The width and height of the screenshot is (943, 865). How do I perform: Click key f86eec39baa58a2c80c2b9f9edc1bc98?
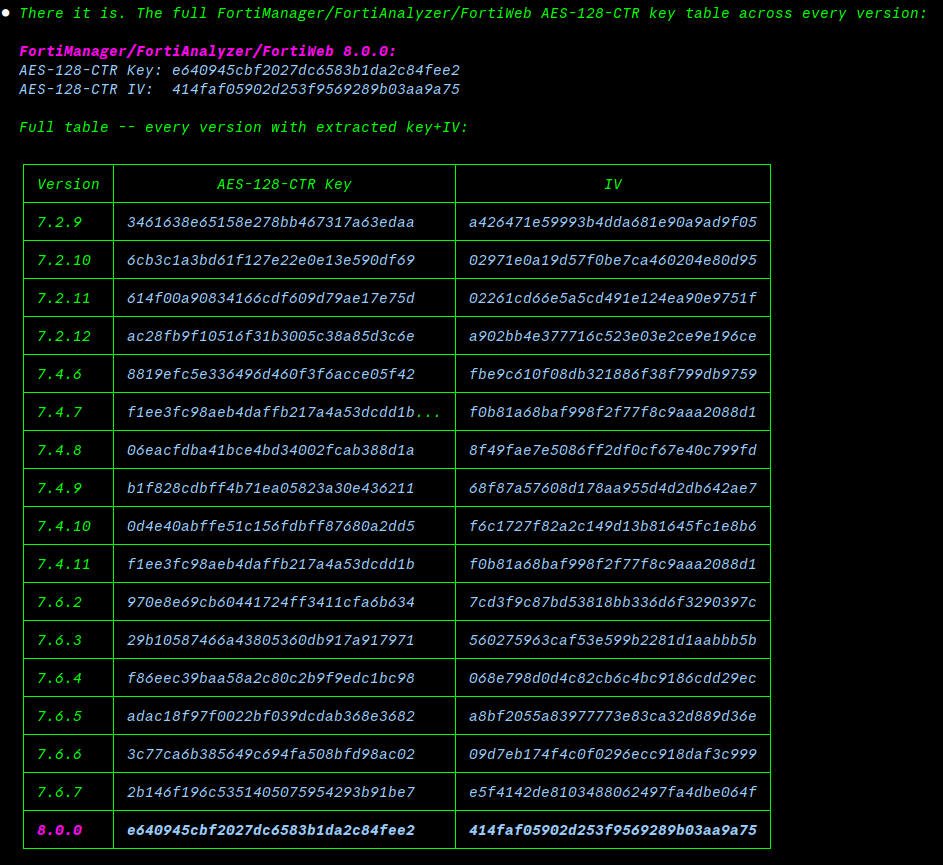coord(271,678)
